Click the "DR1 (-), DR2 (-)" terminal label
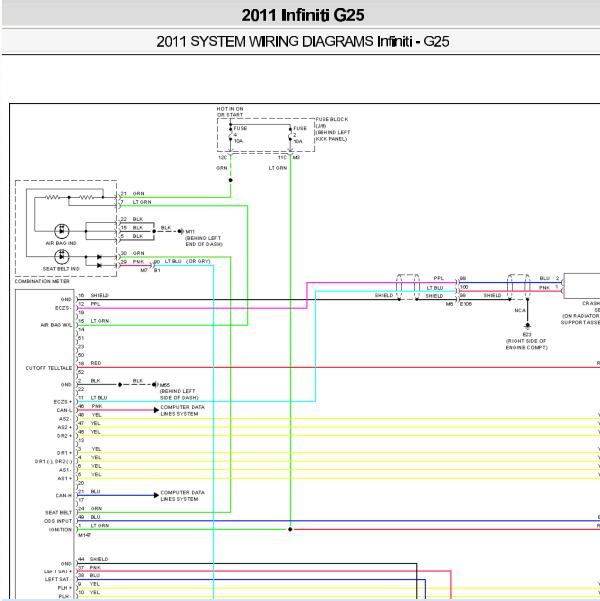This screenshot has height=601, width=600. pyautogui.click(x=53, y=461)
